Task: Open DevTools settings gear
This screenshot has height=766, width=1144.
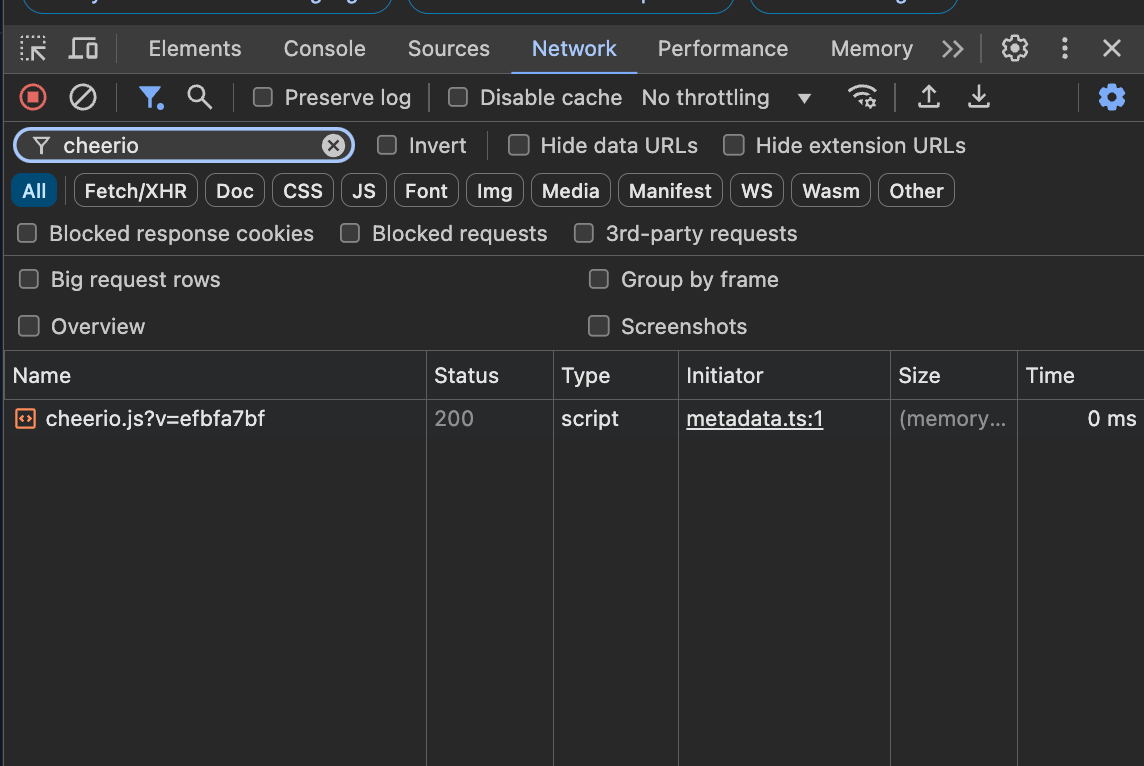Action: point(1014,48)
